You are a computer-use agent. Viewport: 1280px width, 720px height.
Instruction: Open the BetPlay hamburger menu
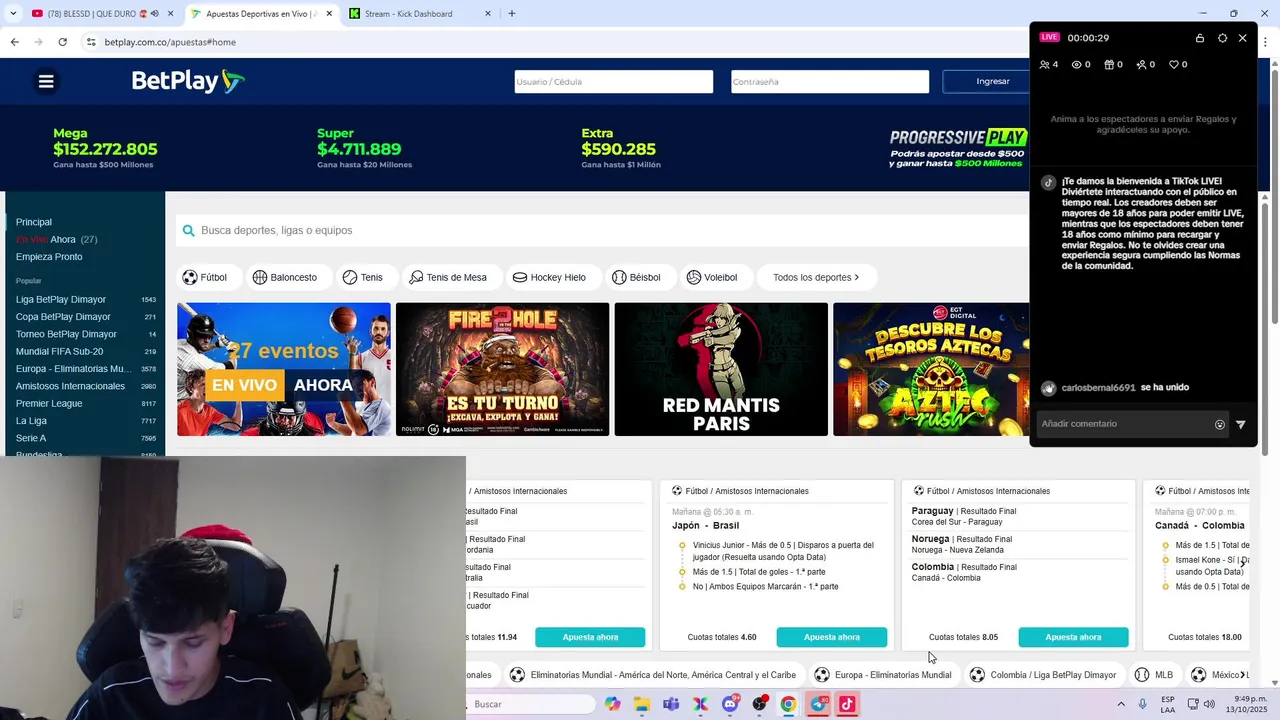click(x=46, y=82)
